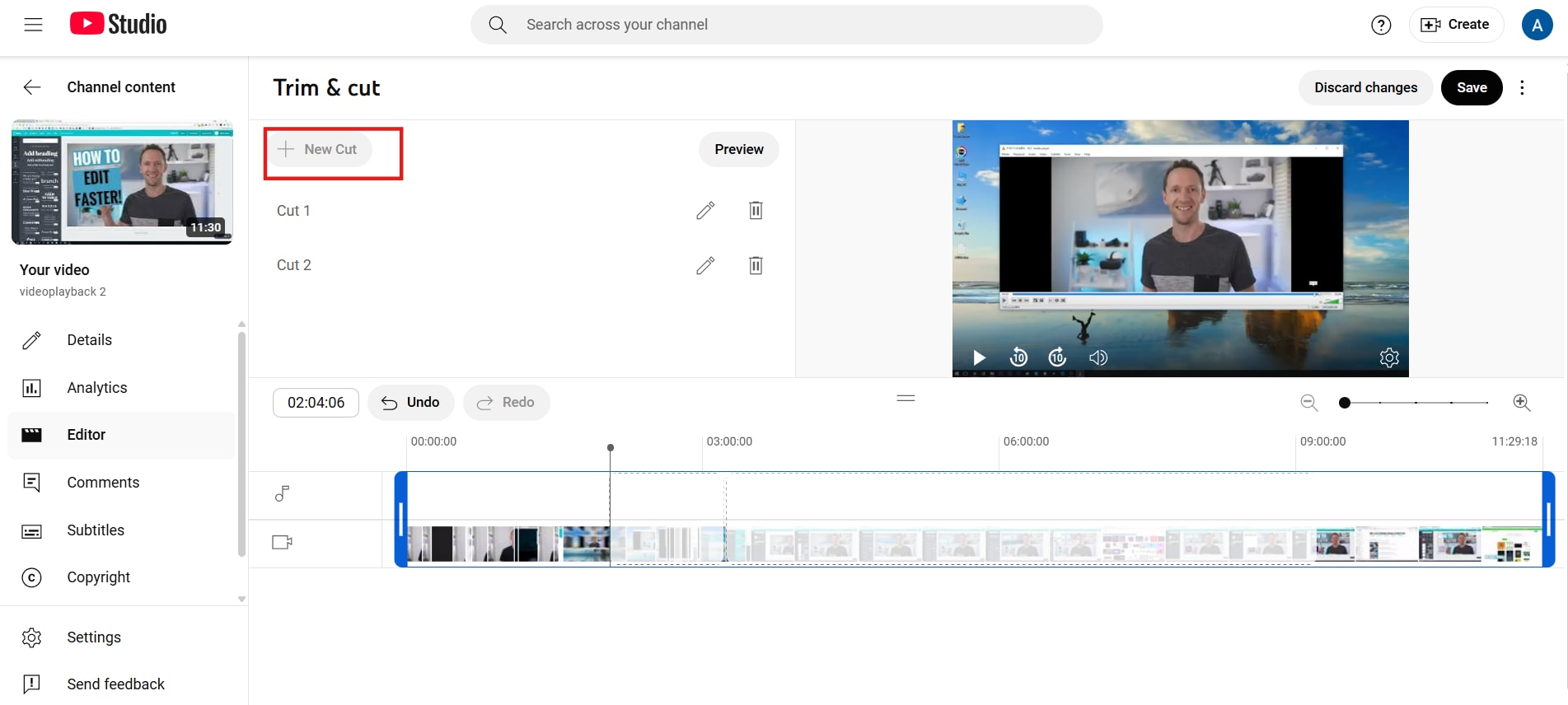The image size is (1568, 705).
Task: Click the 06:00:00 timeline ruler mark
Action: click(1026, 441)
